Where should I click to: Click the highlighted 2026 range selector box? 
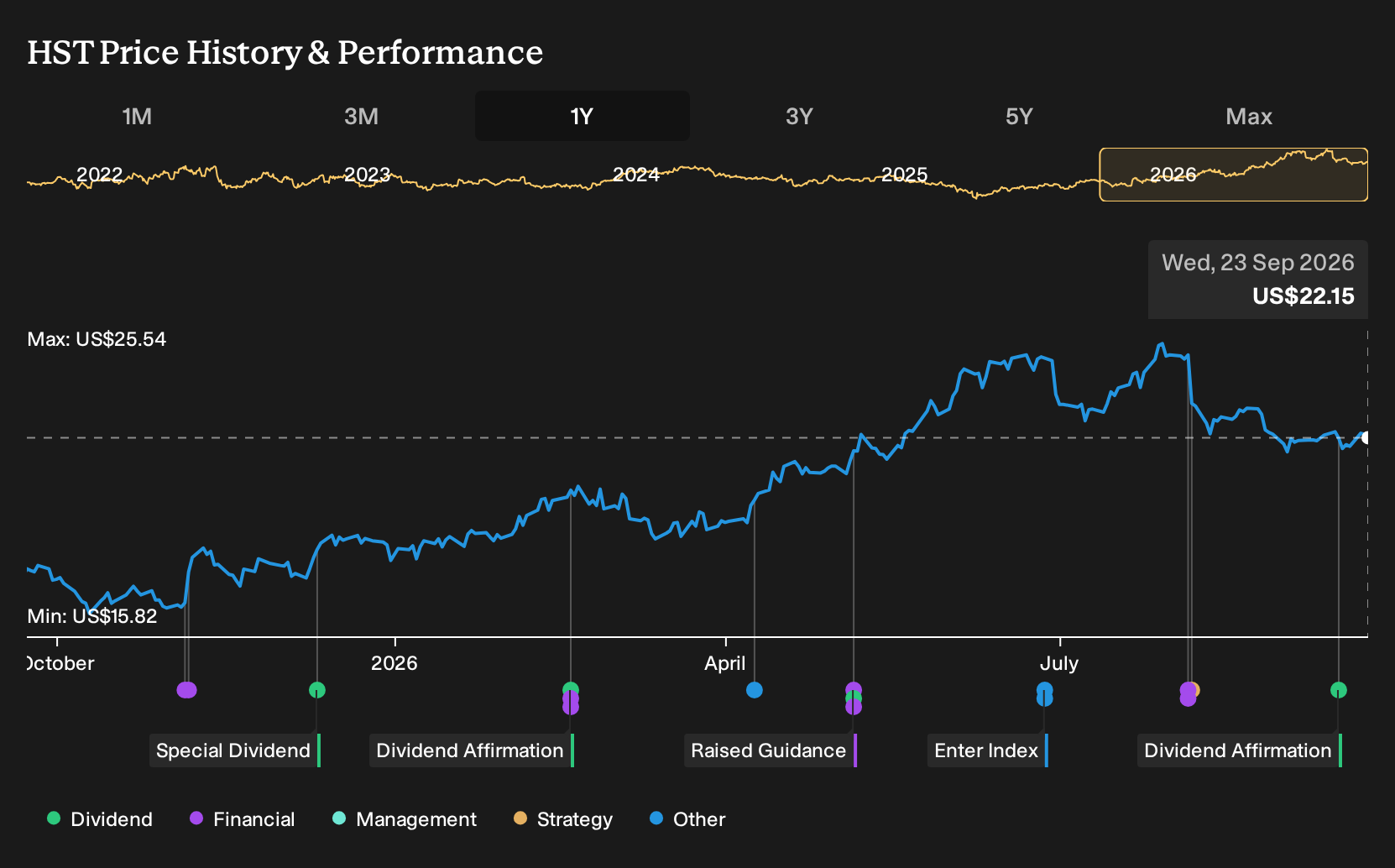(1233, 175)
